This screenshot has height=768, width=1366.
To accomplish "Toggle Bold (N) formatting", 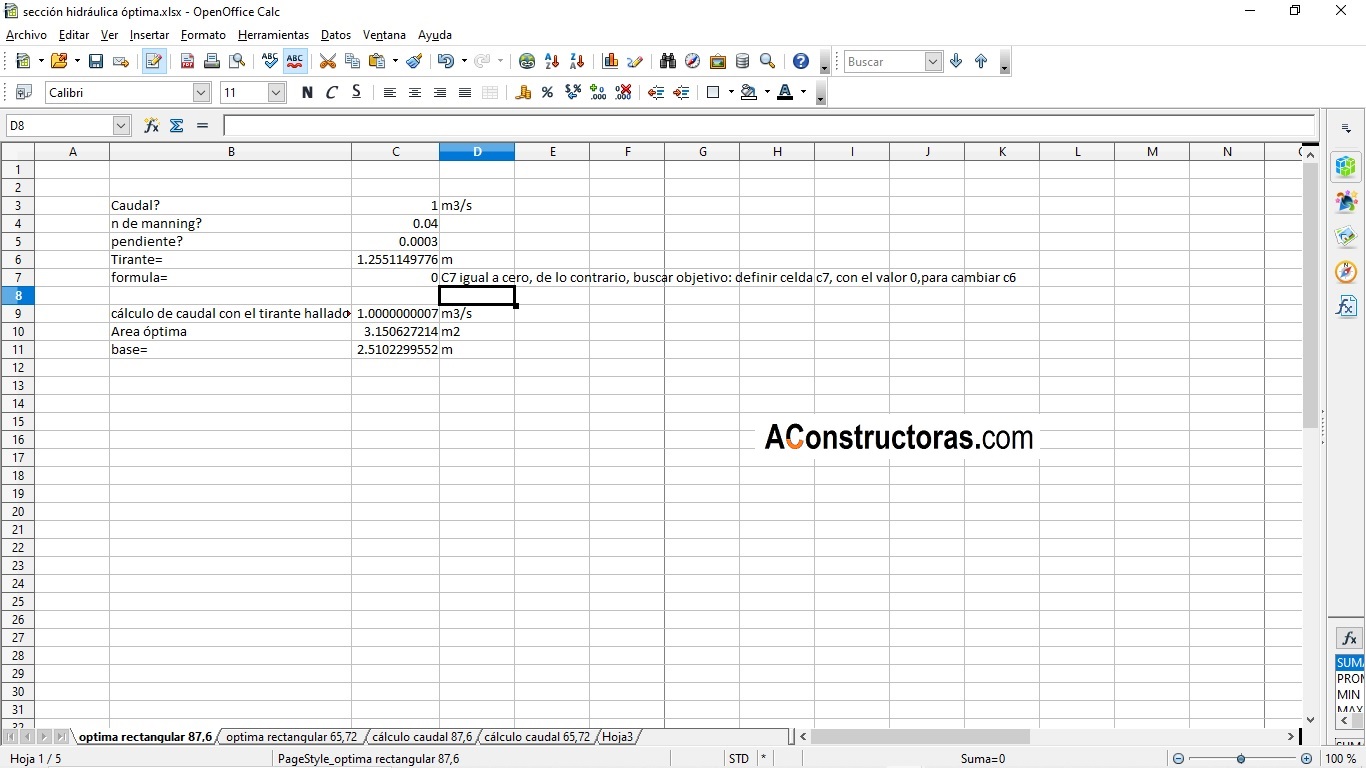I will [x=307, y=93].
